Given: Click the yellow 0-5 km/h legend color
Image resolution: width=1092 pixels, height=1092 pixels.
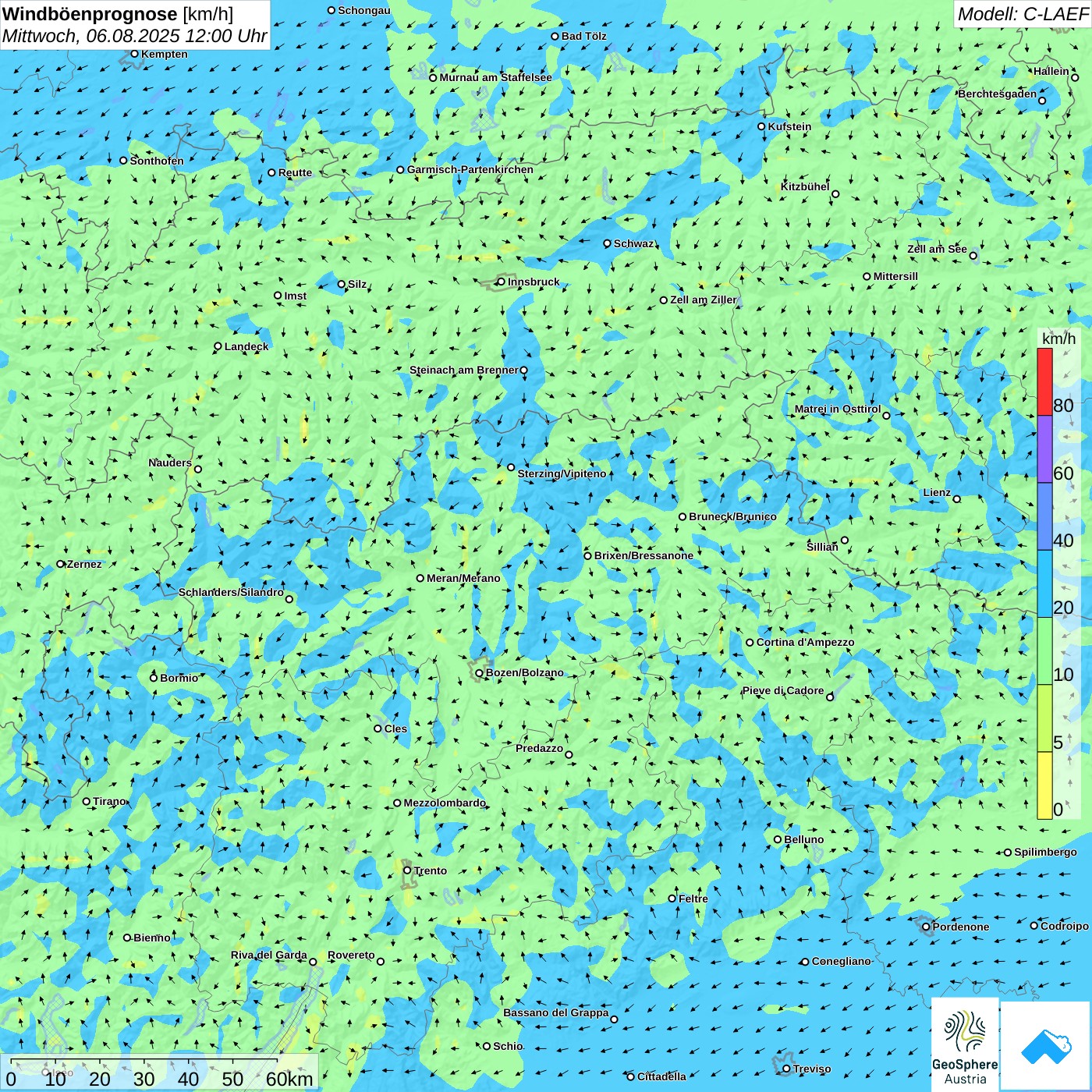Looking at the screenshot, I should tap(1044, 785).
